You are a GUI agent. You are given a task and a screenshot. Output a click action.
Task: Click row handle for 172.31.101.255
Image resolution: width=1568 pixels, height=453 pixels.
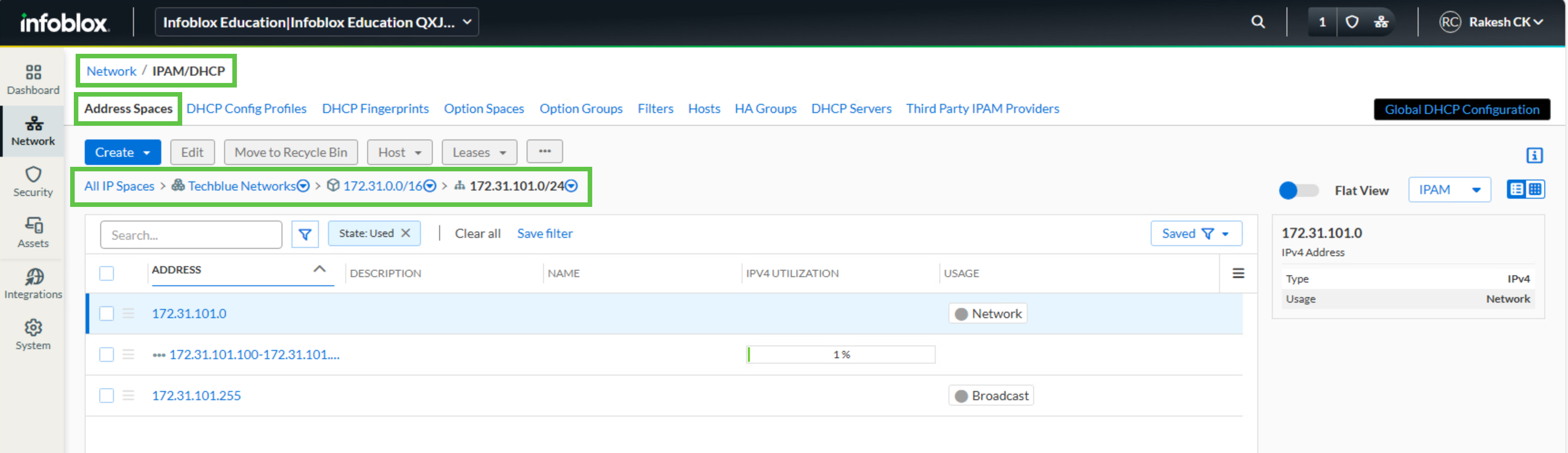point(128,395)
